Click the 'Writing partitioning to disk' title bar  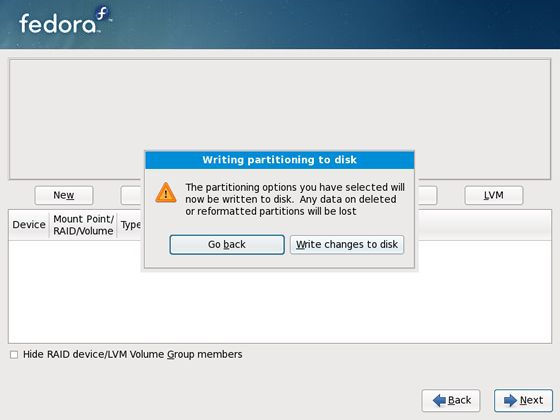tap(280, 160)
